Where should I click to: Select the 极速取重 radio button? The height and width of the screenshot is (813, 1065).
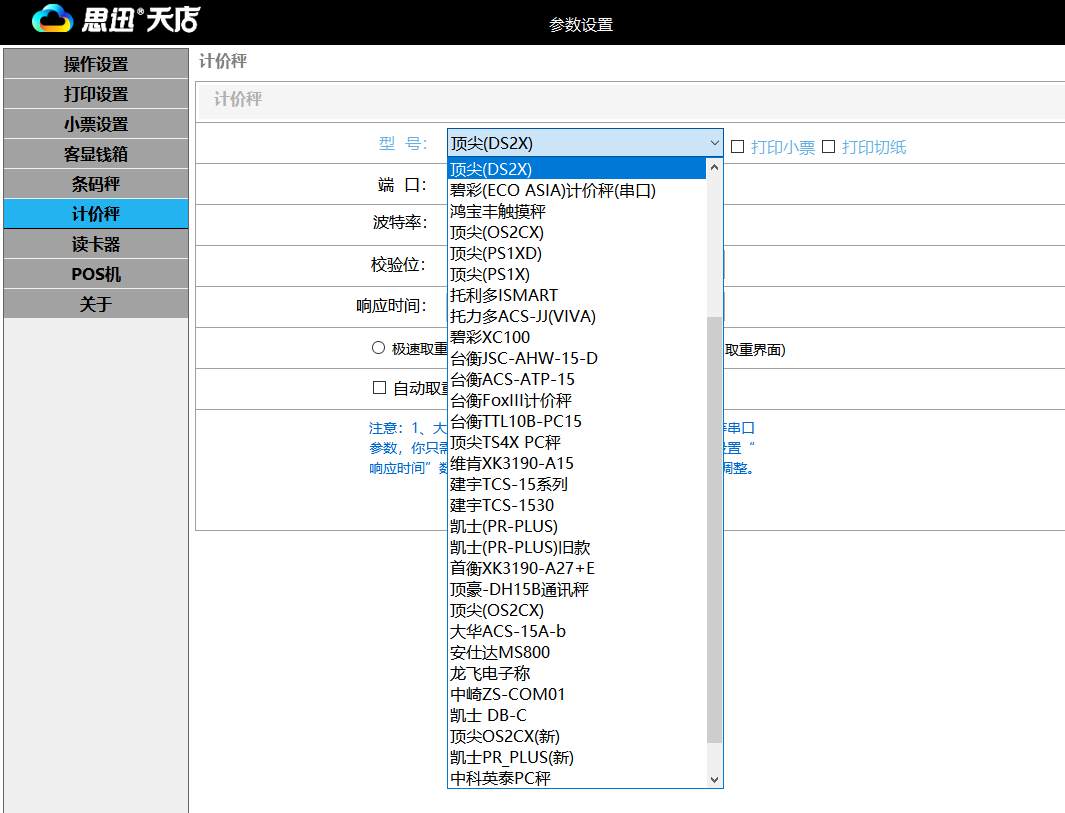[378, 348]
